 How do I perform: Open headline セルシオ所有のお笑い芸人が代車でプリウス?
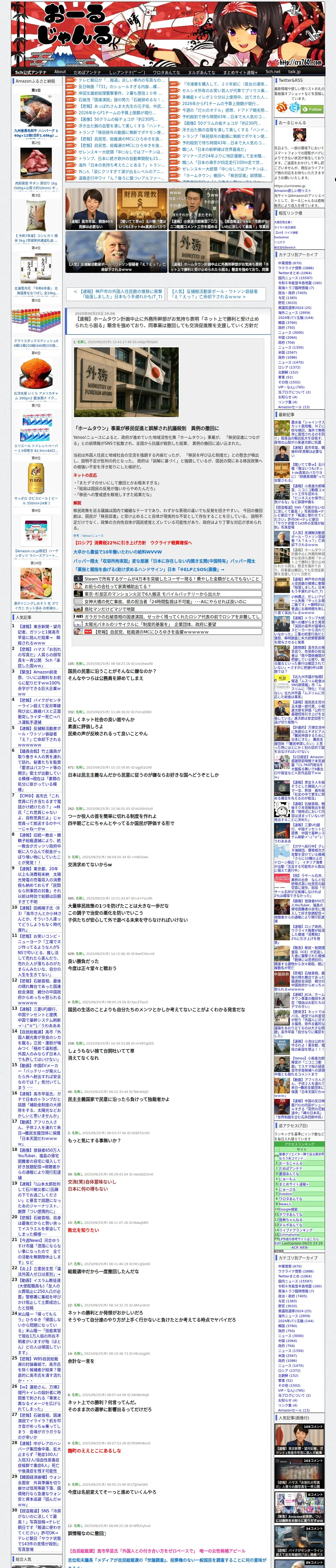point(225,91)
